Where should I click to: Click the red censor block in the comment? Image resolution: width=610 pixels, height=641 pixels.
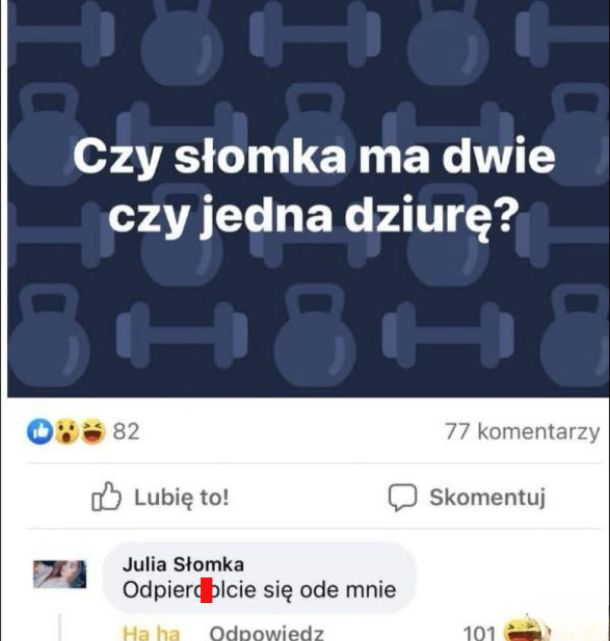(x=206, y=590)
